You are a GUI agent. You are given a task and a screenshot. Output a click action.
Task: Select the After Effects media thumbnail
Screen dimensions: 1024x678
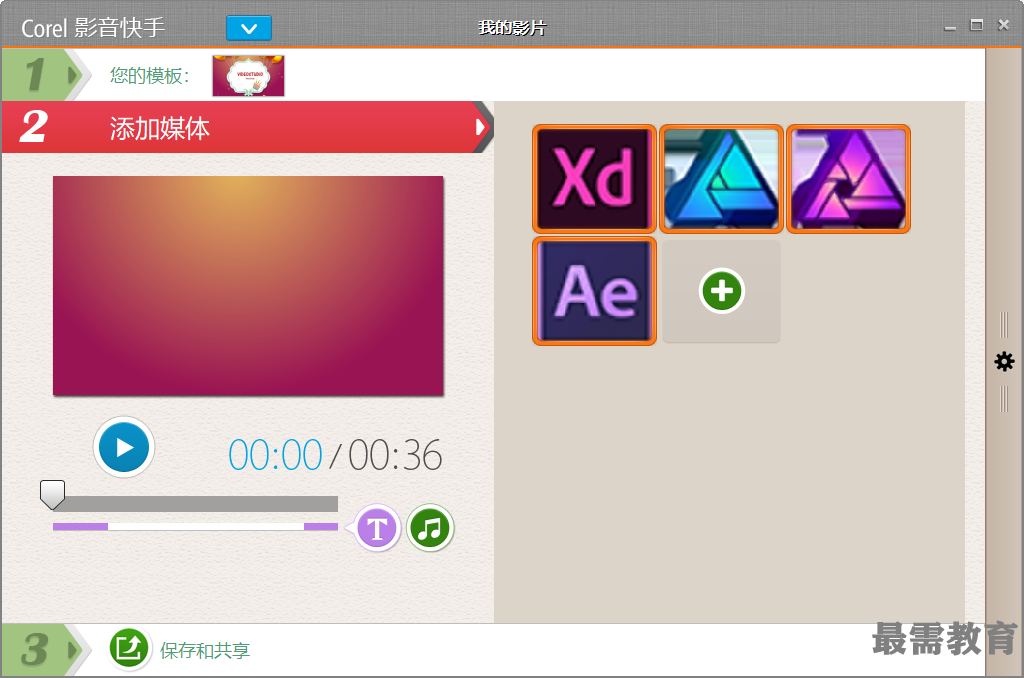tap(594, 291)
